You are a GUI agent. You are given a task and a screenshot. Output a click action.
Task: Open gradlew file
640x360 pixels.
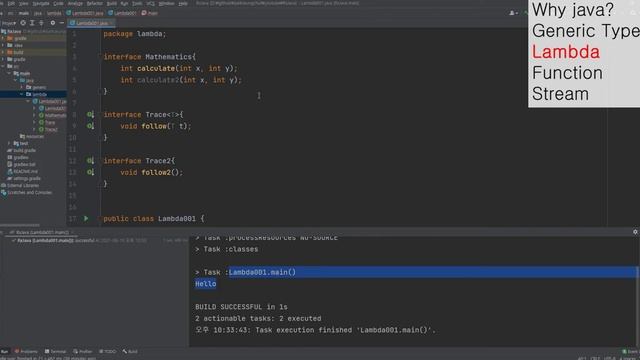18,157
